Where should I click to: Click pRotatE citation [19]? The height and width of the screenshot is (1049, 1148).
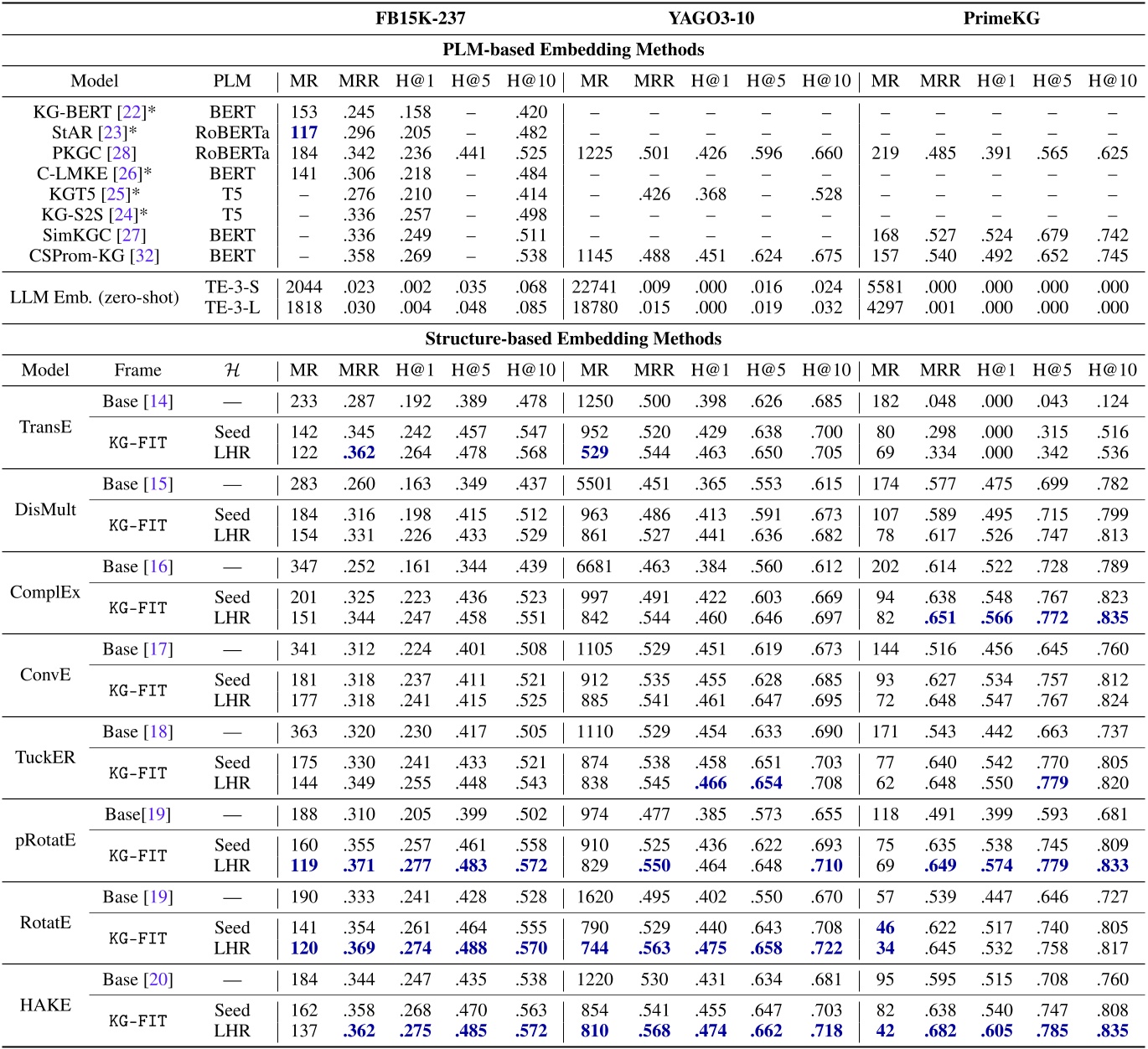[155, 814]
